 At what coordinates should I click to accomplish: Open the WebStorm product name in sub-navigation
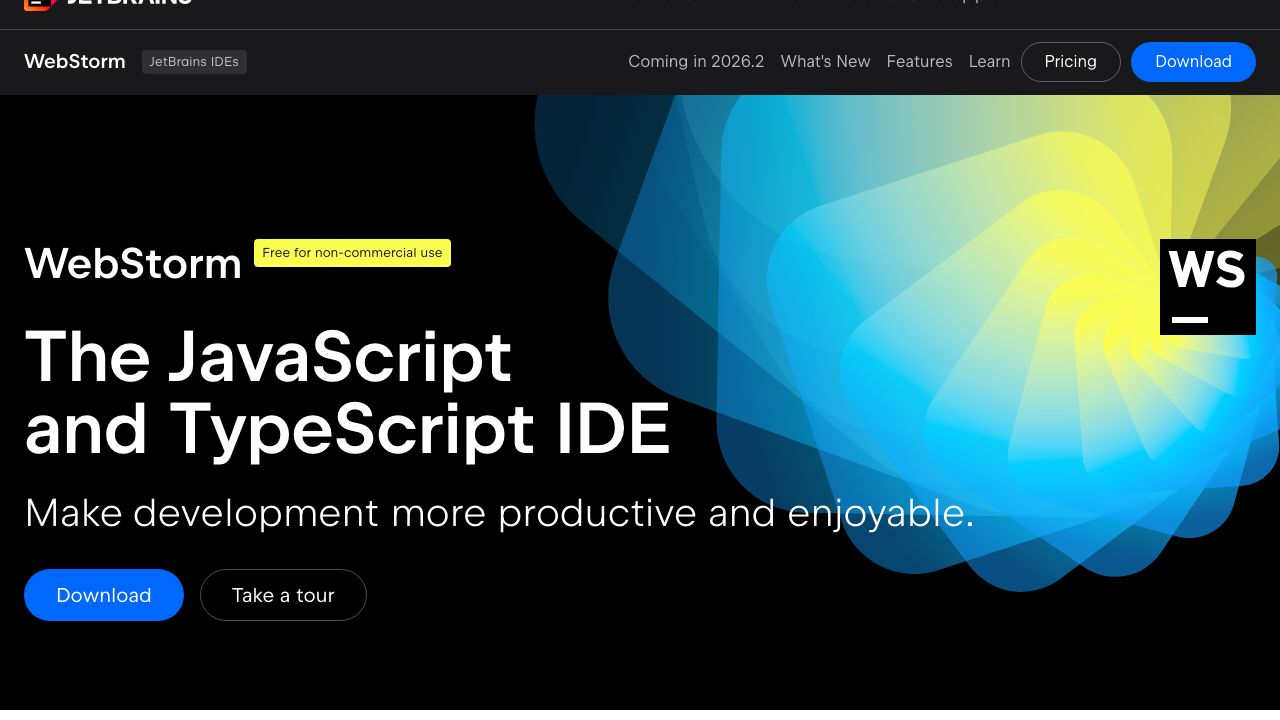75,62
